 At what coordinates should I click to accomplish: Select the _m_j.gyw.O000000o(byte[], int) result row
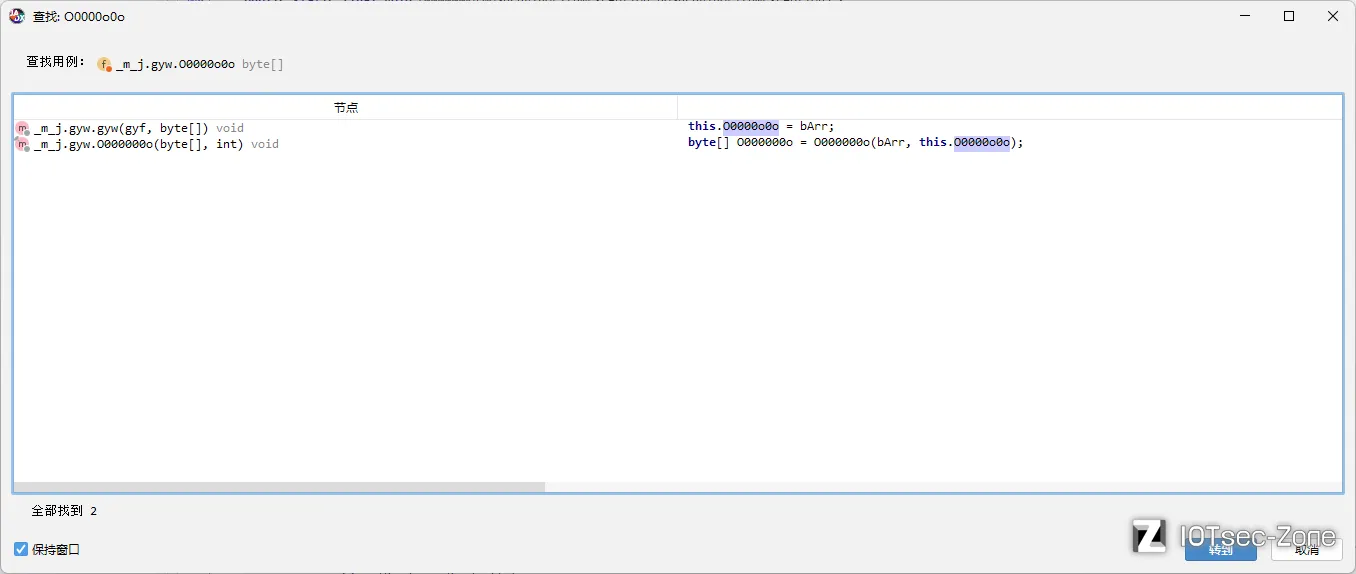(x=677, y=144)
